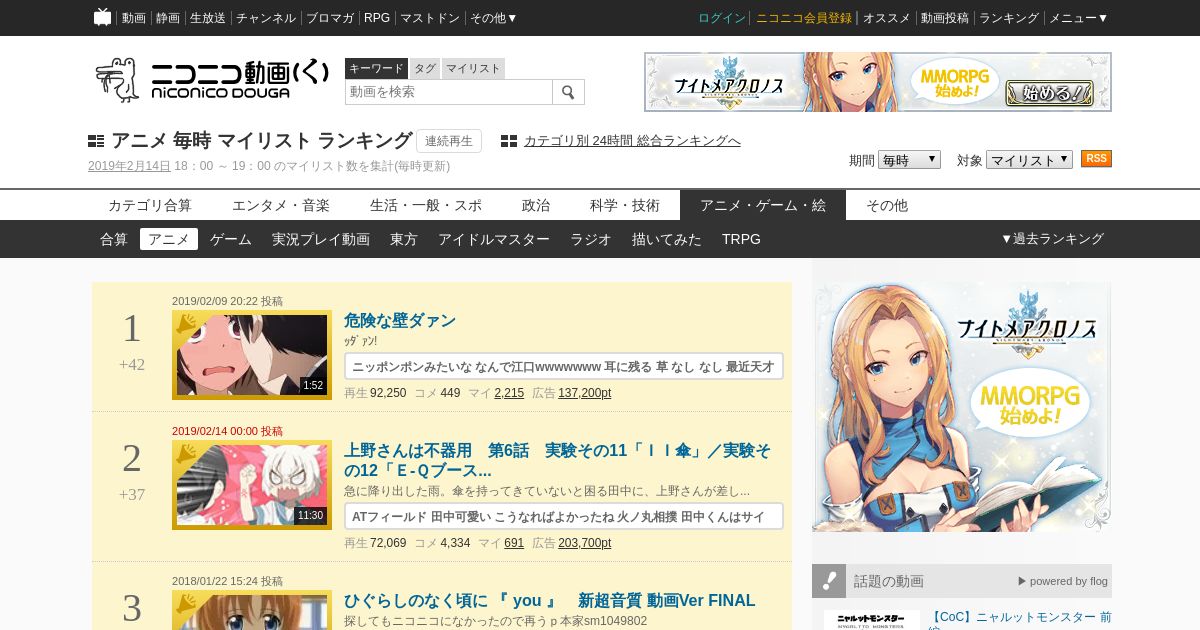This screenshot has width=1200, height=630.
Task: Click RPG in top navigation
Action: click(x=377, y=18)
